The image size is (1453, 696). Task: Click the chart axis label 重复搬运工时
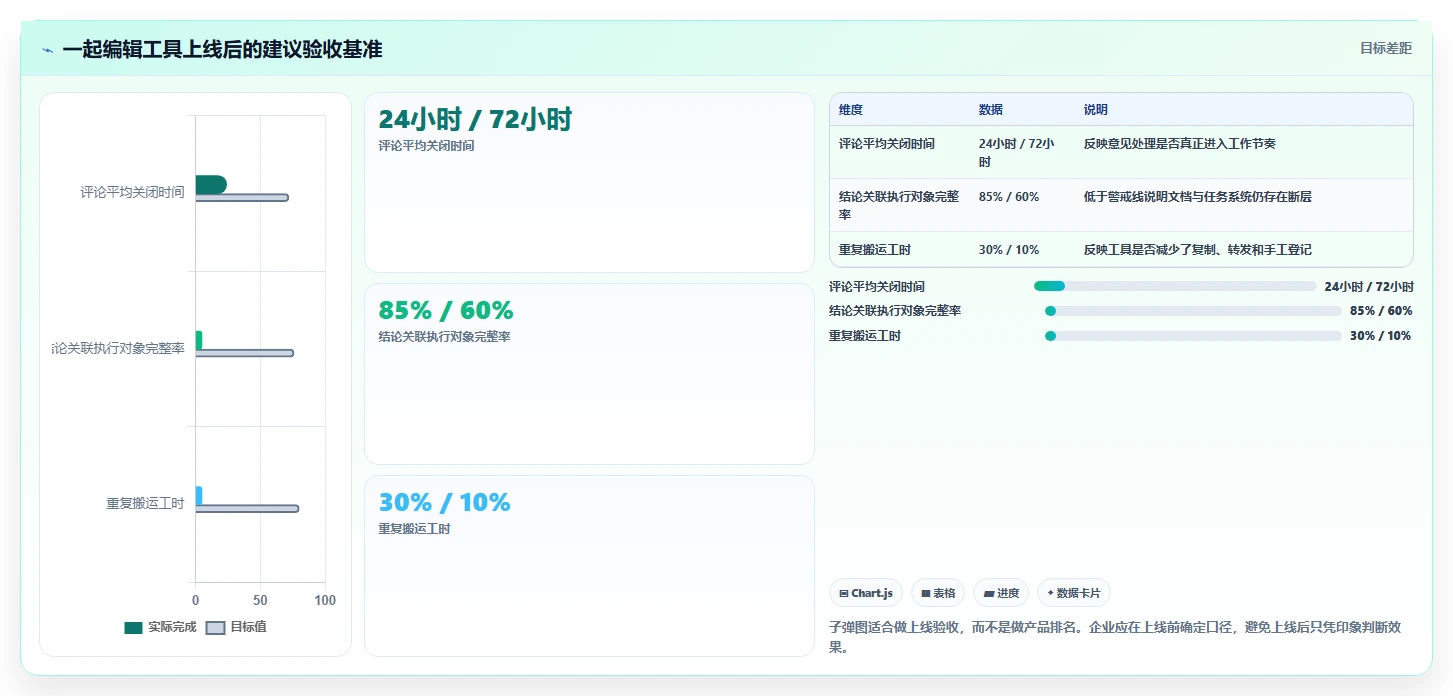click(145, 503)
